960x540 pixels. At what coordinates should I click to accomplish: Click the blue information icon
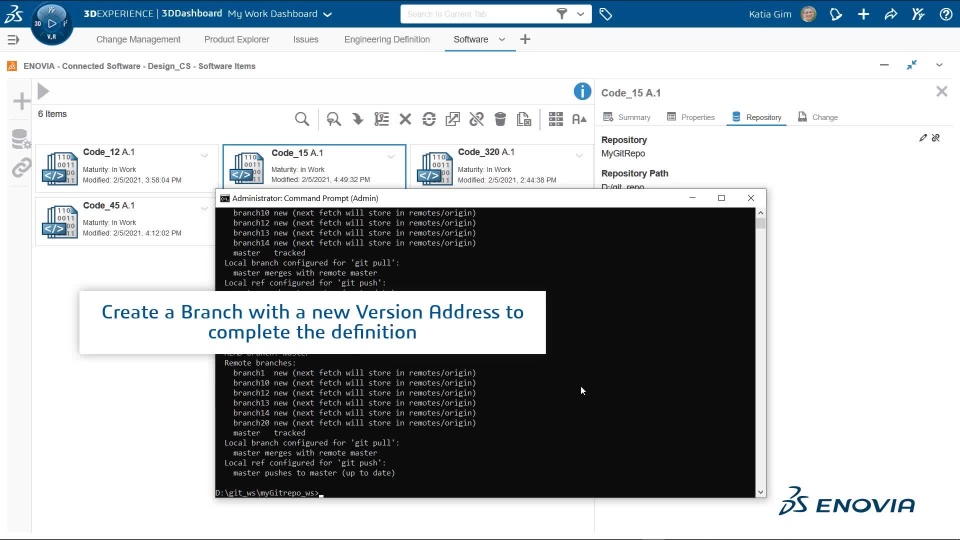point(582,91)
